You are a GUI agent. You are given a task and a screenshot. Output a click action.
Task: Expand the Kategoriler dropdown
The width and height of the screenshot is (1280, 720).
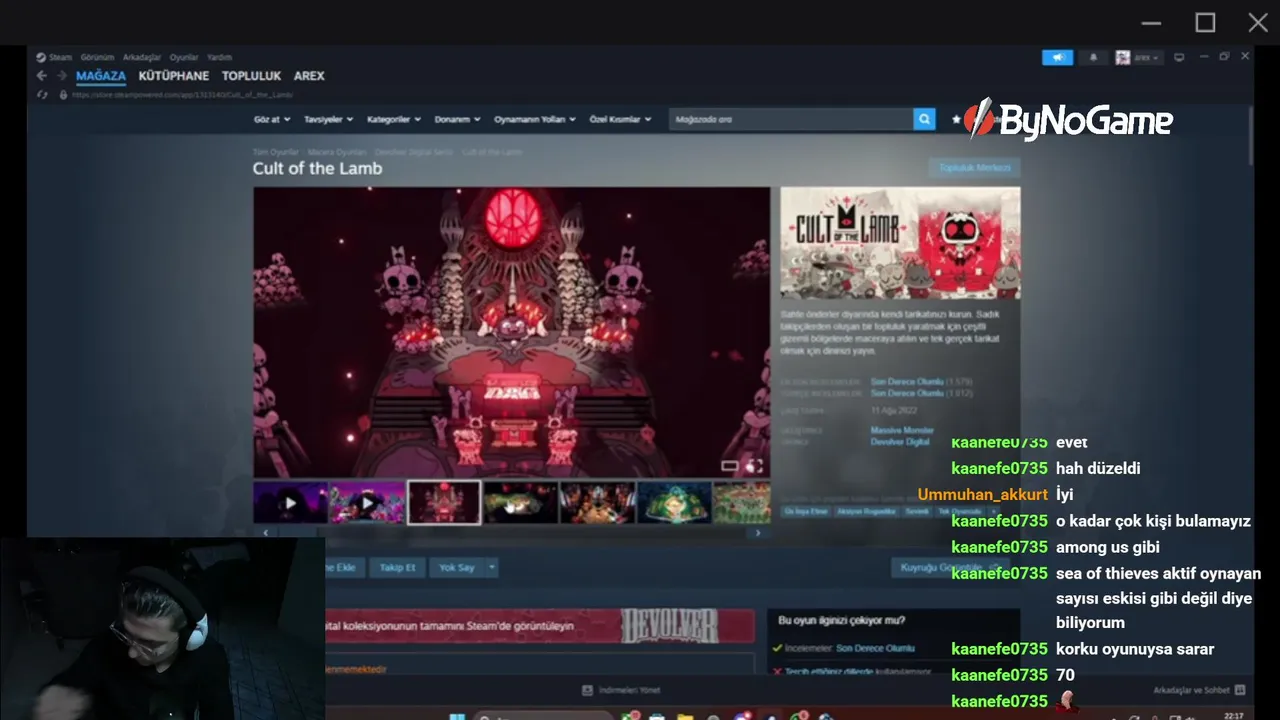click(394, 119)
